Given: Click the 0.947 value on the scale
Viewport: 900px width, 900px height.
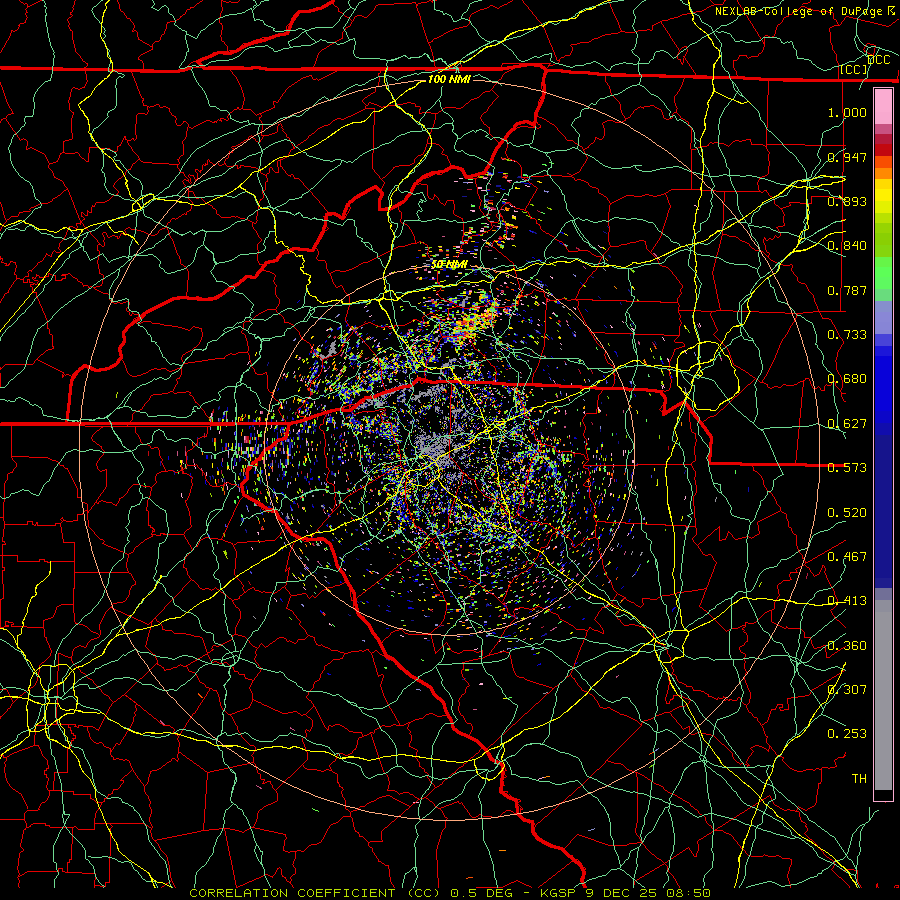Looking at the screenshot, I should coord(847,157).
